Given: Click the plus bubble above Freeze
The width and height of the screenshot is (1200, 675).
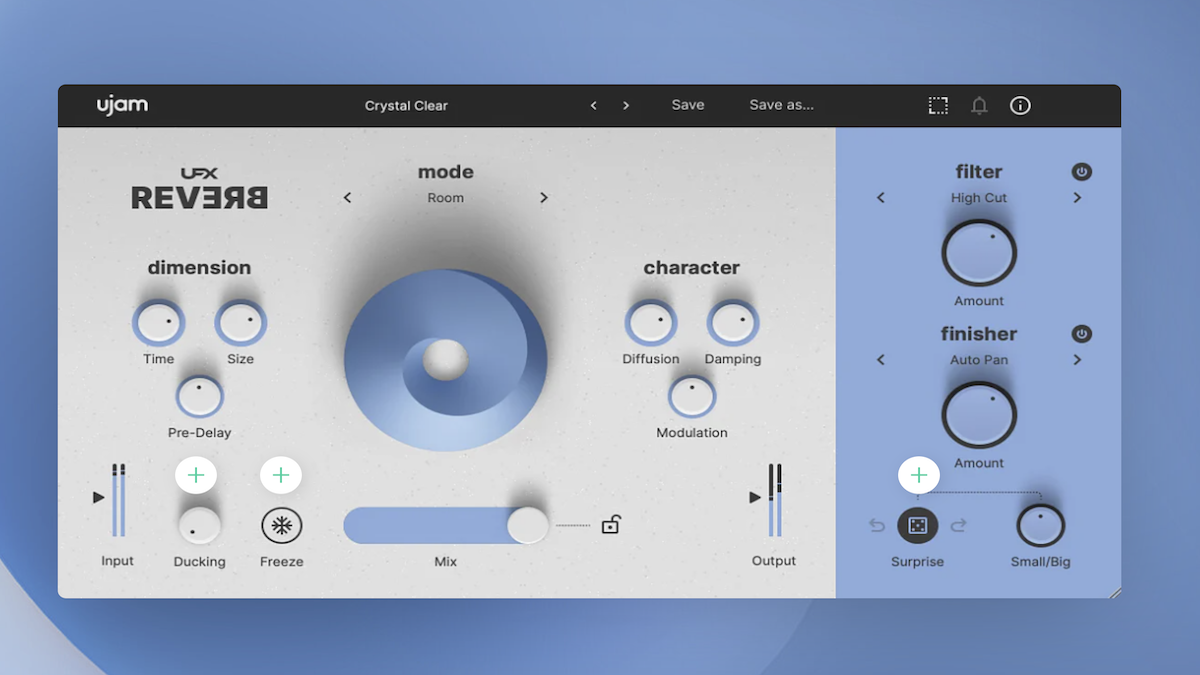Looking at the screenshot, I should 281,475.
